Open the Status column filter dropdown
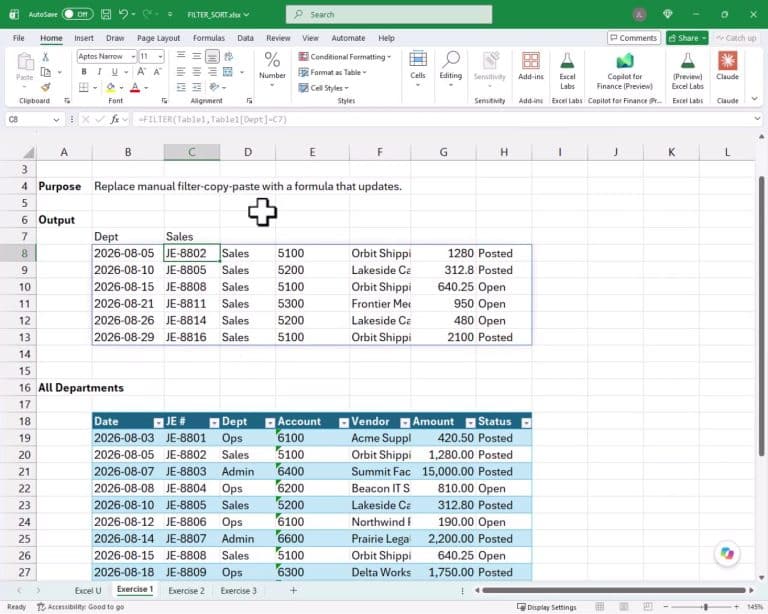The image size is (768, 614). [x=527, y=423]
